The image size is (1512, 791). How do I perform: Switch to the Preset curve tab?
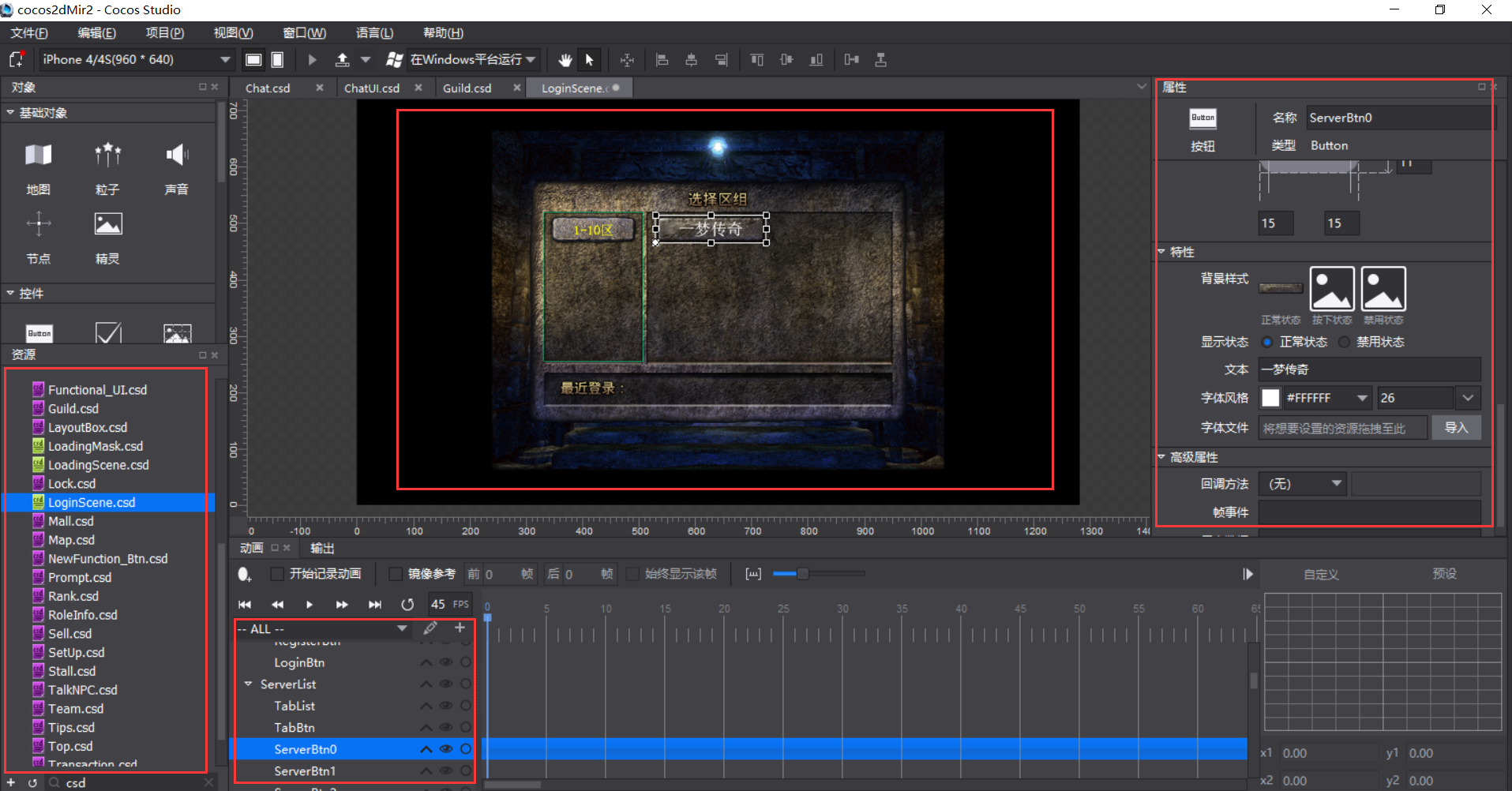pyautogui.click(x=1444, y=574)
